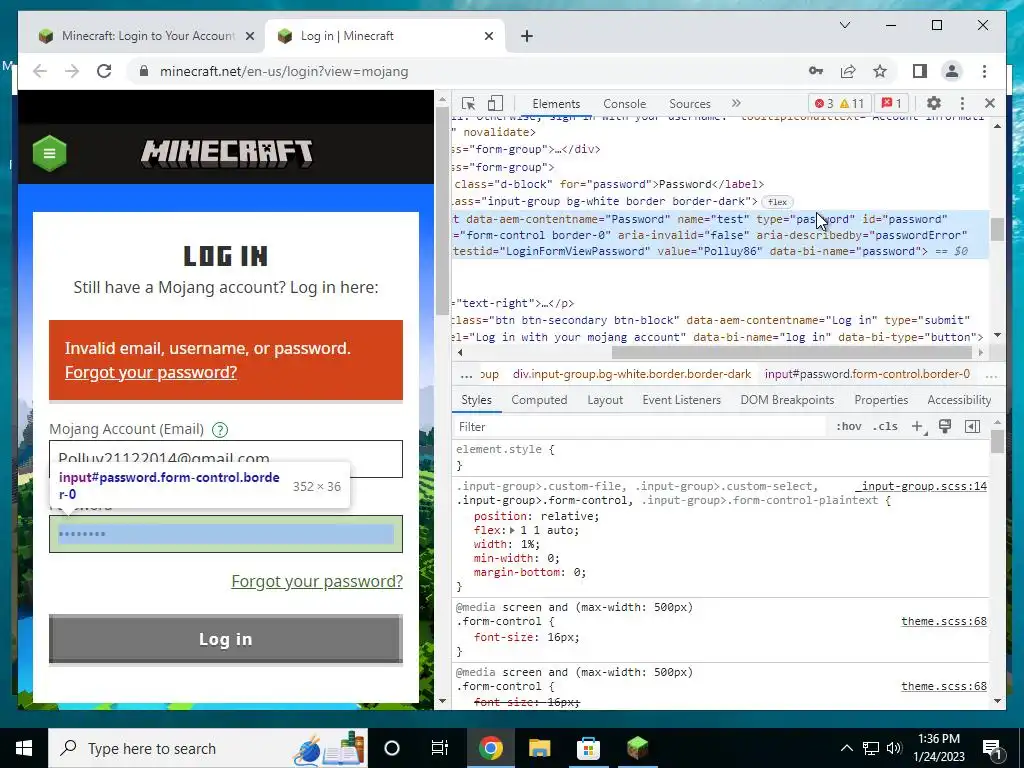Switch to the Sources tab

[x=690, y=103]
